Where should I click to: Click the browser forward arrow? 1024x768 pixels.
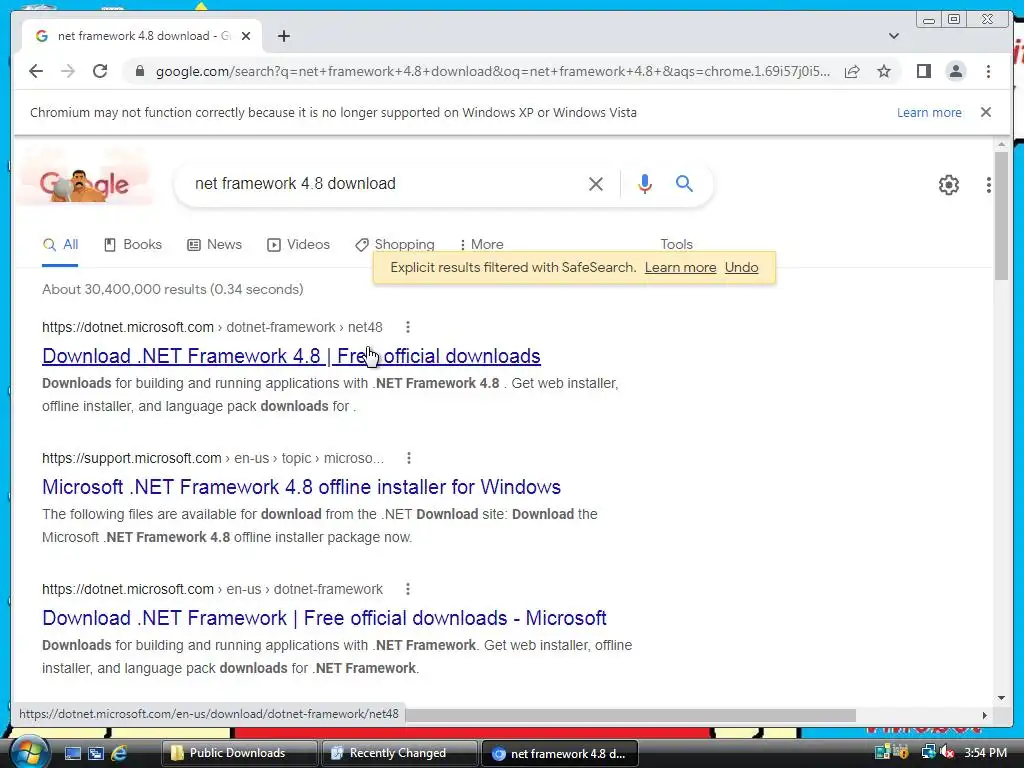(68, 71)
